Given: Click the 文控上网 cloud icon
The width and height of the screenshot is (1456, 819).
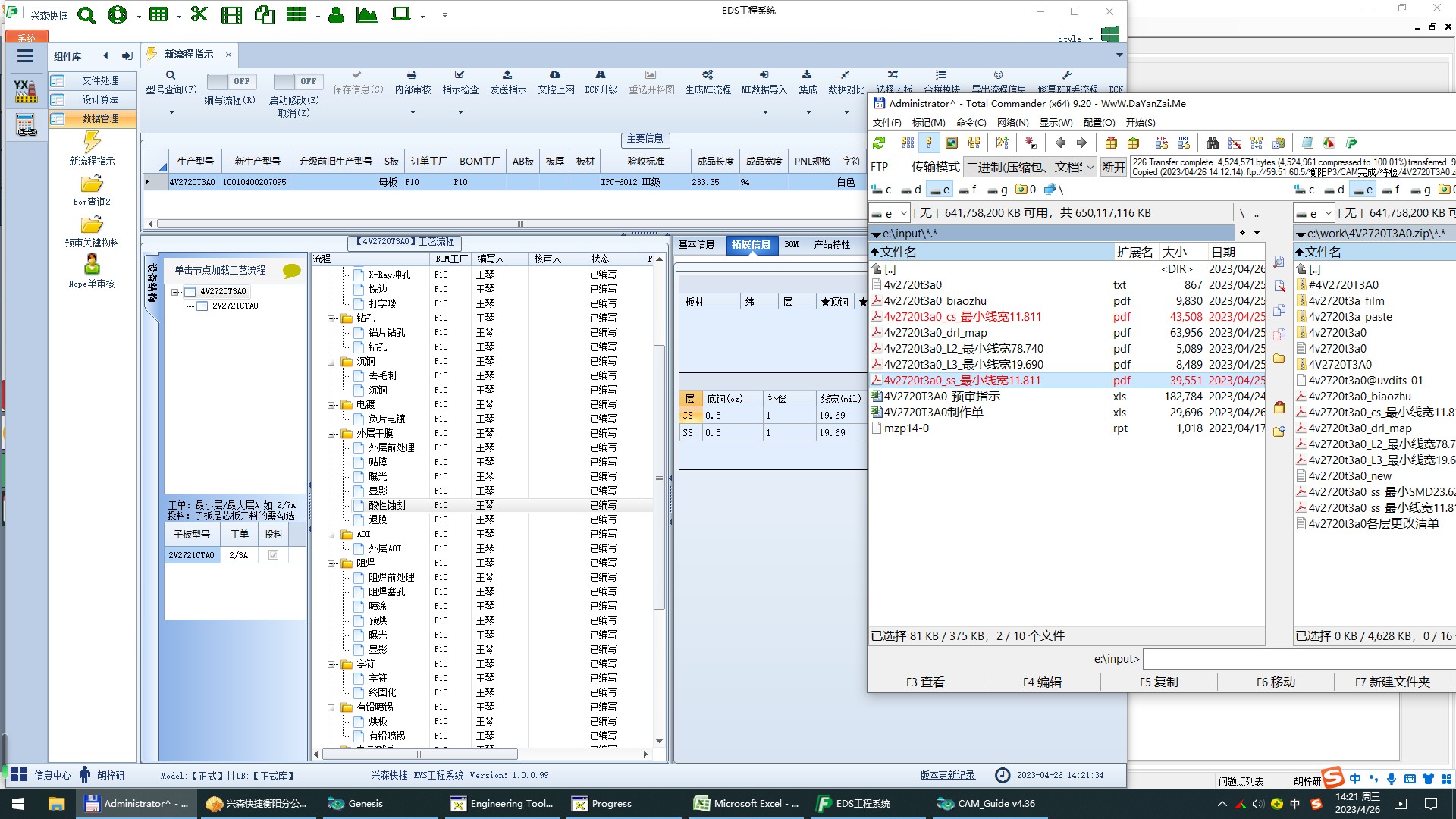Looking at the screenshot, I should [x=555, y=75].
